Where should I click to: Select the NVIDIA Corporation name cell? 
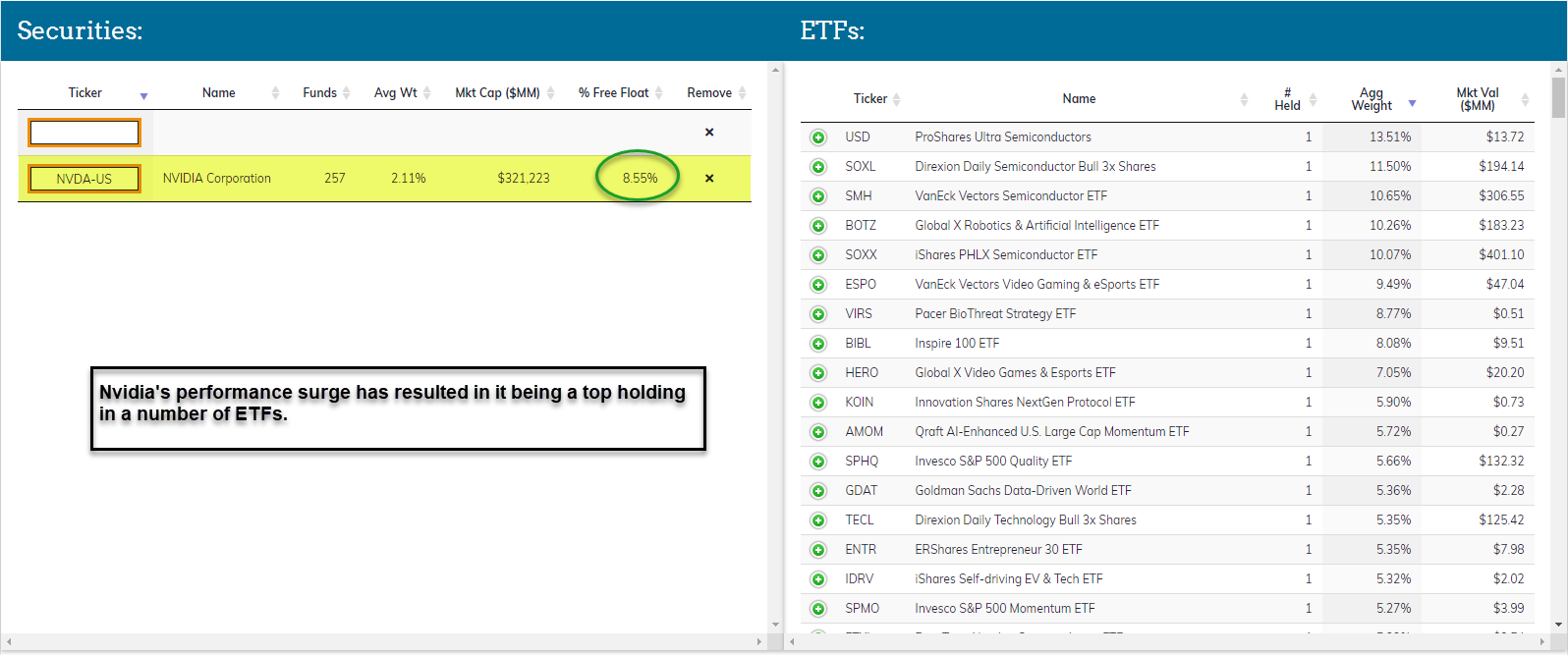(217, 179)
